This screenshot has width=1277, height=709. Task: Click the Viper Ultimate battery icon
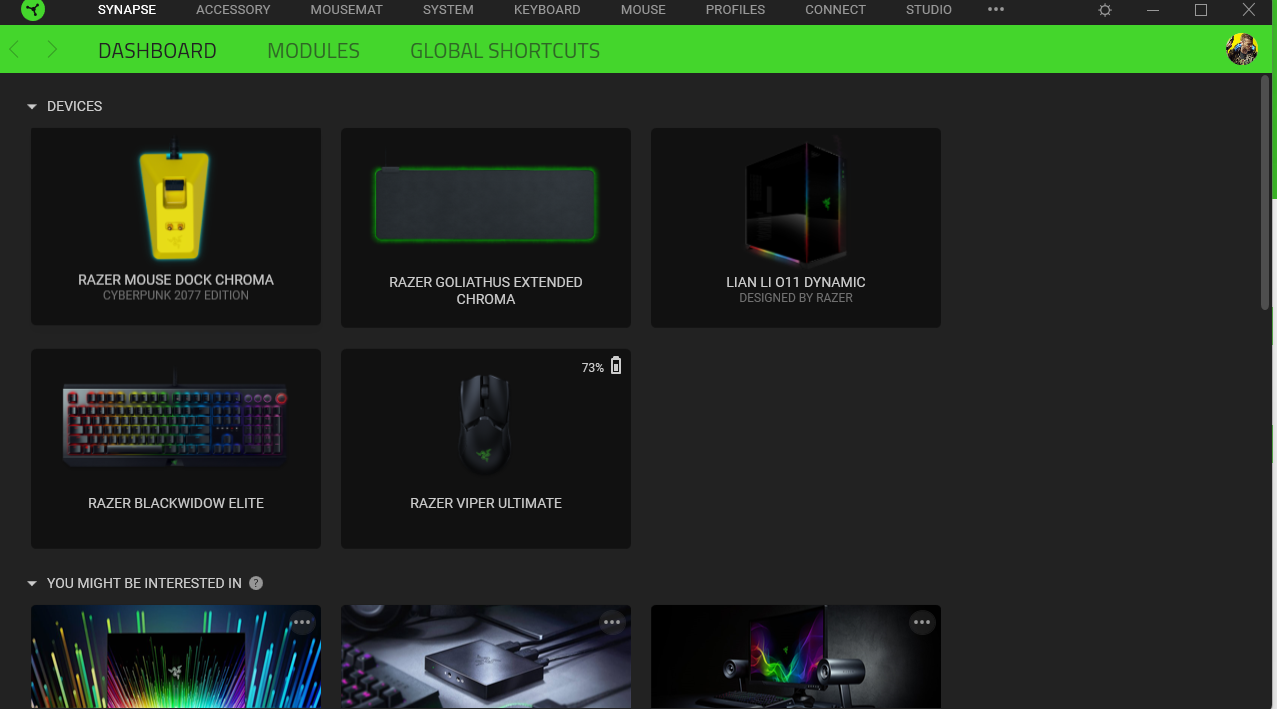click(x=616, y=366)
